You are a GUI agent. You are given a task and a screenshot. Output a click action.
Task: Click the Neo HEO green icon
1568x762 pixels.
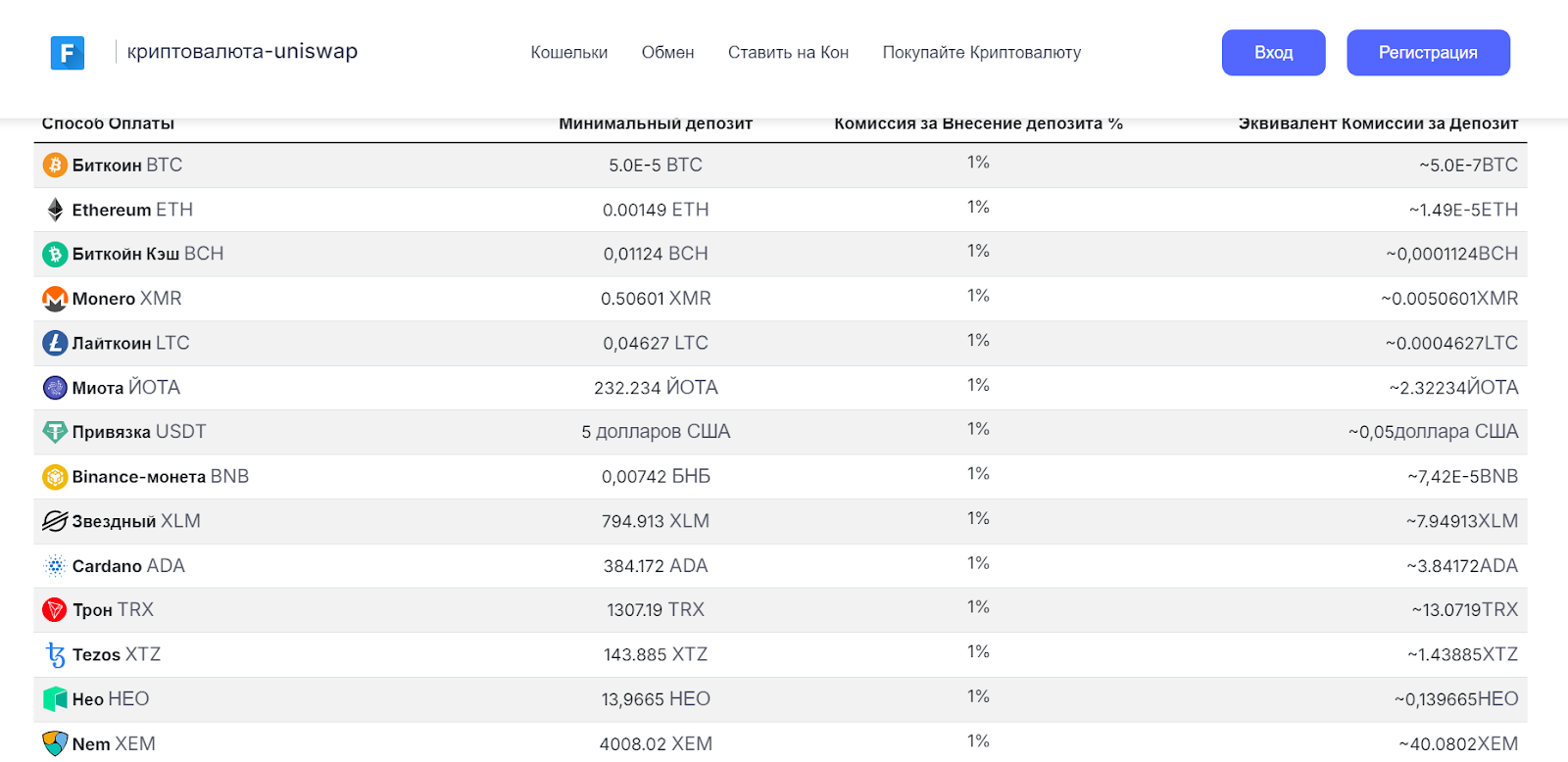[55, 699]
